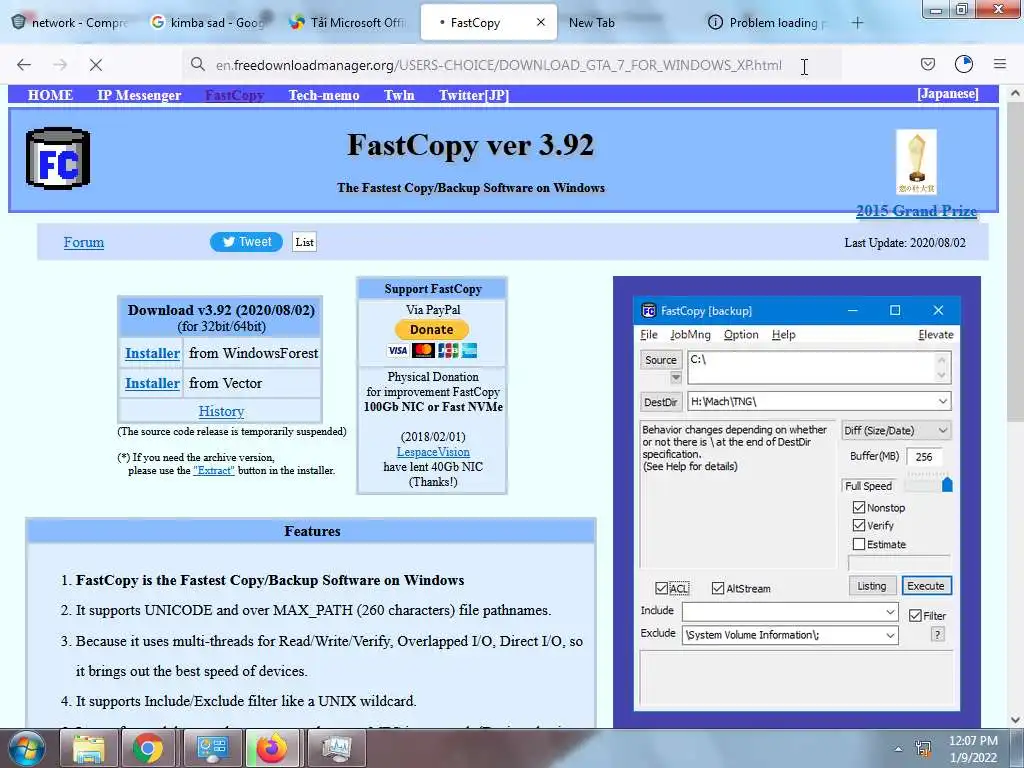Save page to Pocket

(928, 64)
